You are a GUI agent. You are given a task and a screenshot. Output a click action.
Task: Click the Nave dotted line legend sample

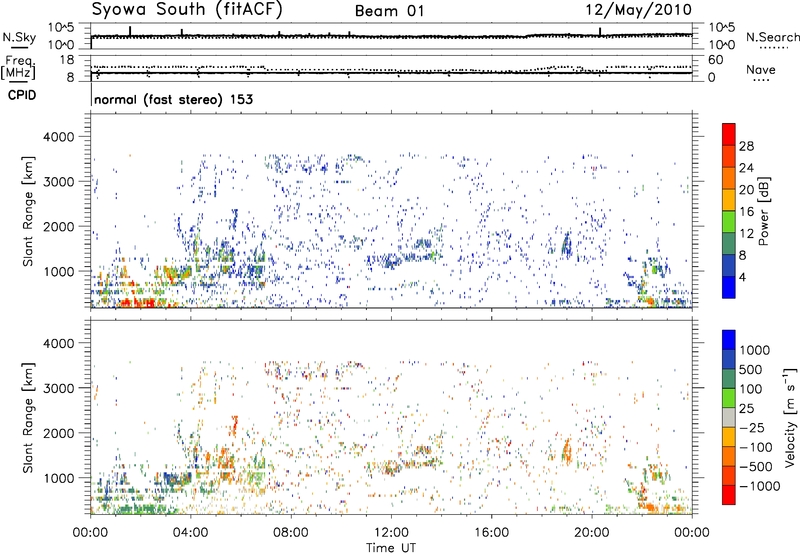(x=761, y=81)
